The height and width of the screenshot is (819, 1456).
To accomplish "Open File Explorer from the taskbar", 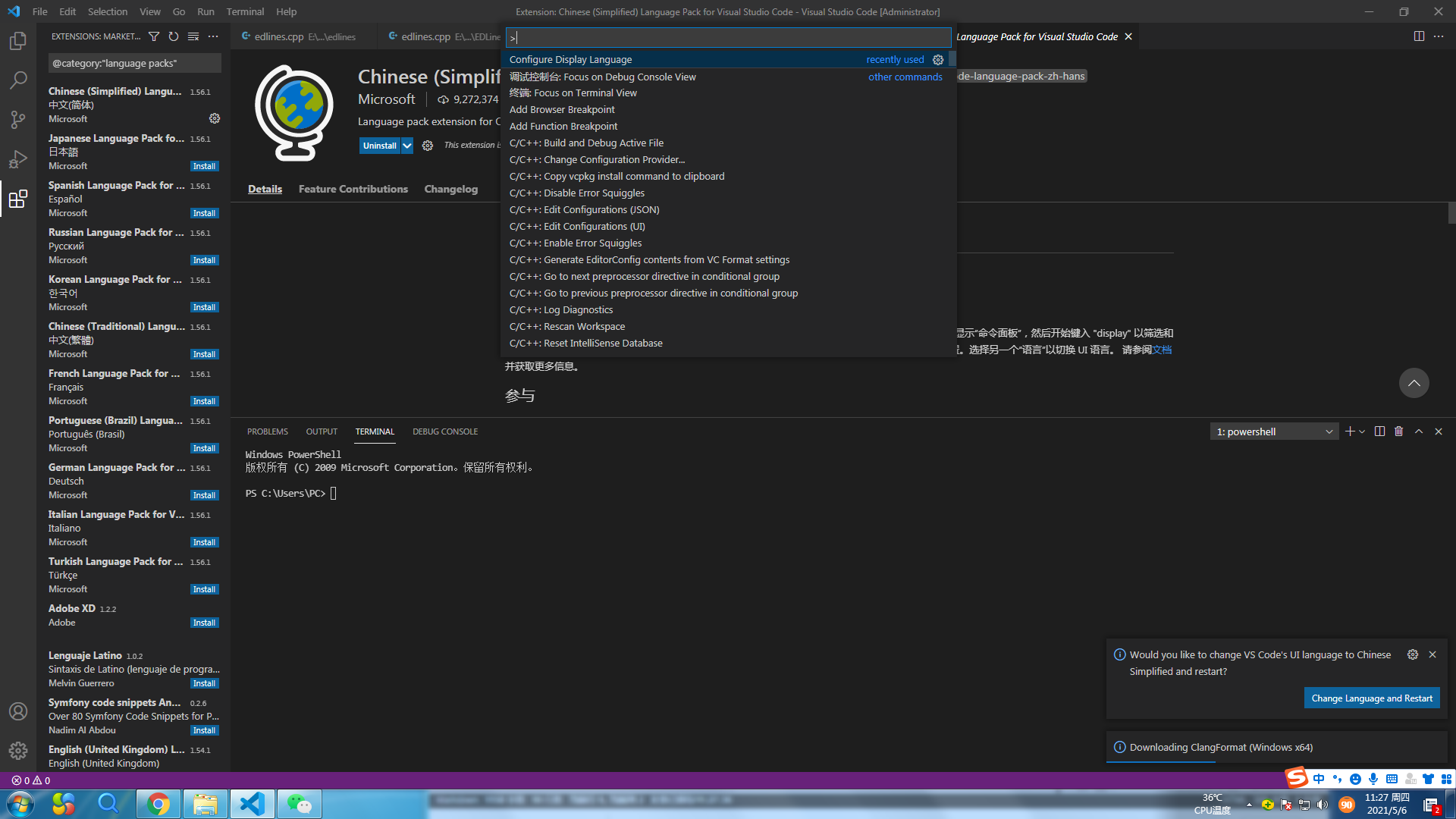I will pos(206,804).
